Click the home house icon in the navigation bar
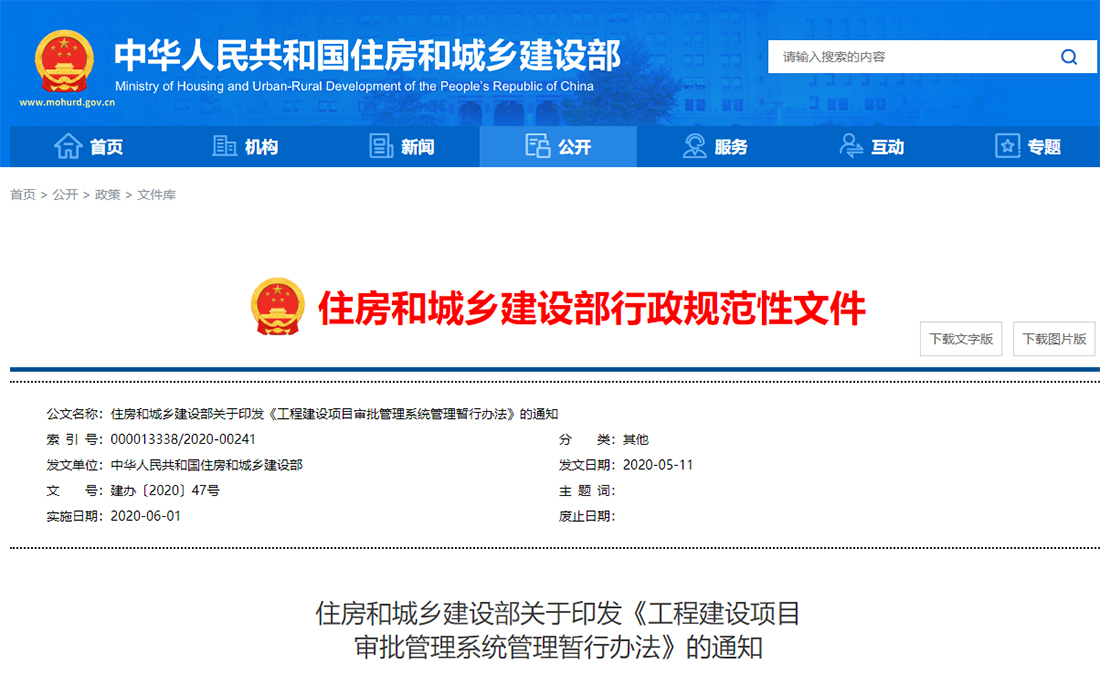Screen dimensions: 1100x696 pos(68,146)
